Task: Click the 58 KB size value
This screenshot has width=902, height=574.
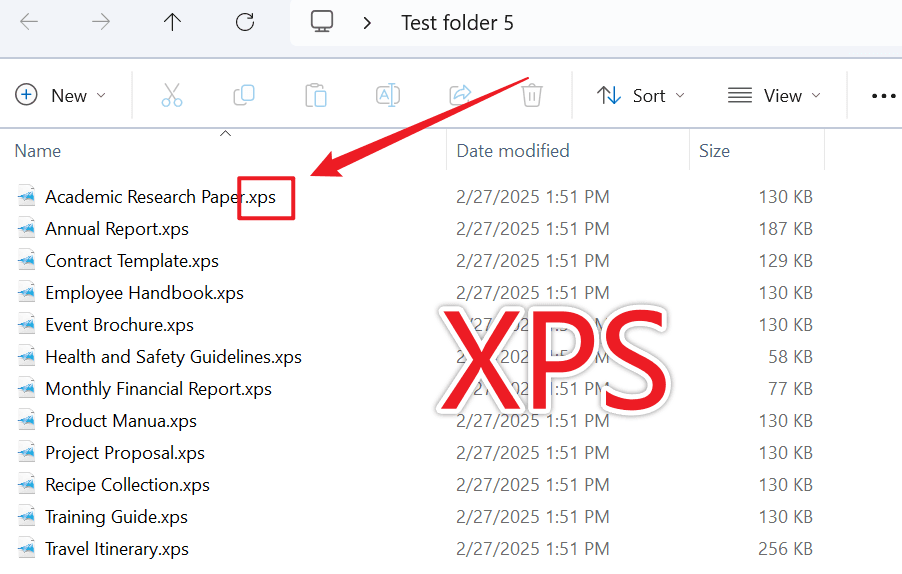Action: pos(790,357)
